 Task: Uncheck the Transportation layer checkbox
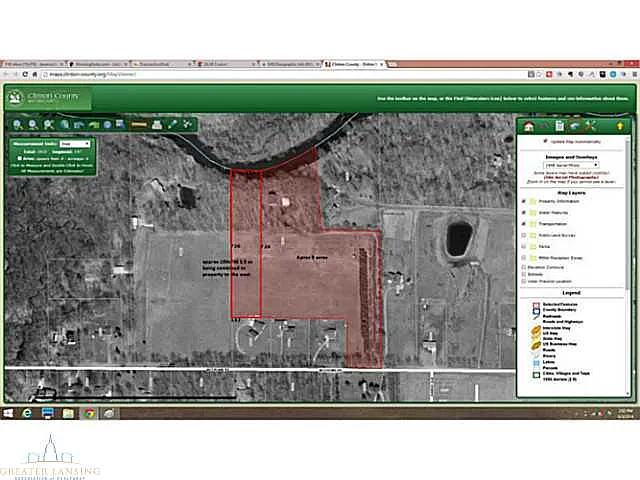(524, 224)
